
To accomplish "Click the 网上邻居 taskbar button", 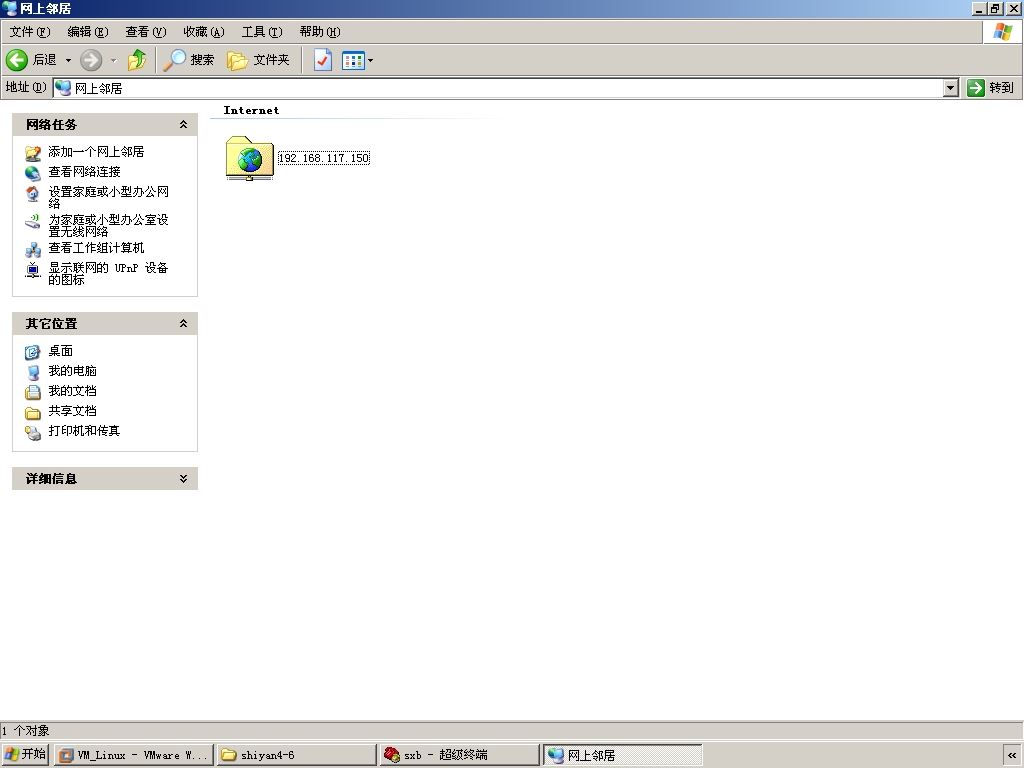I will (x=622, y=755).
